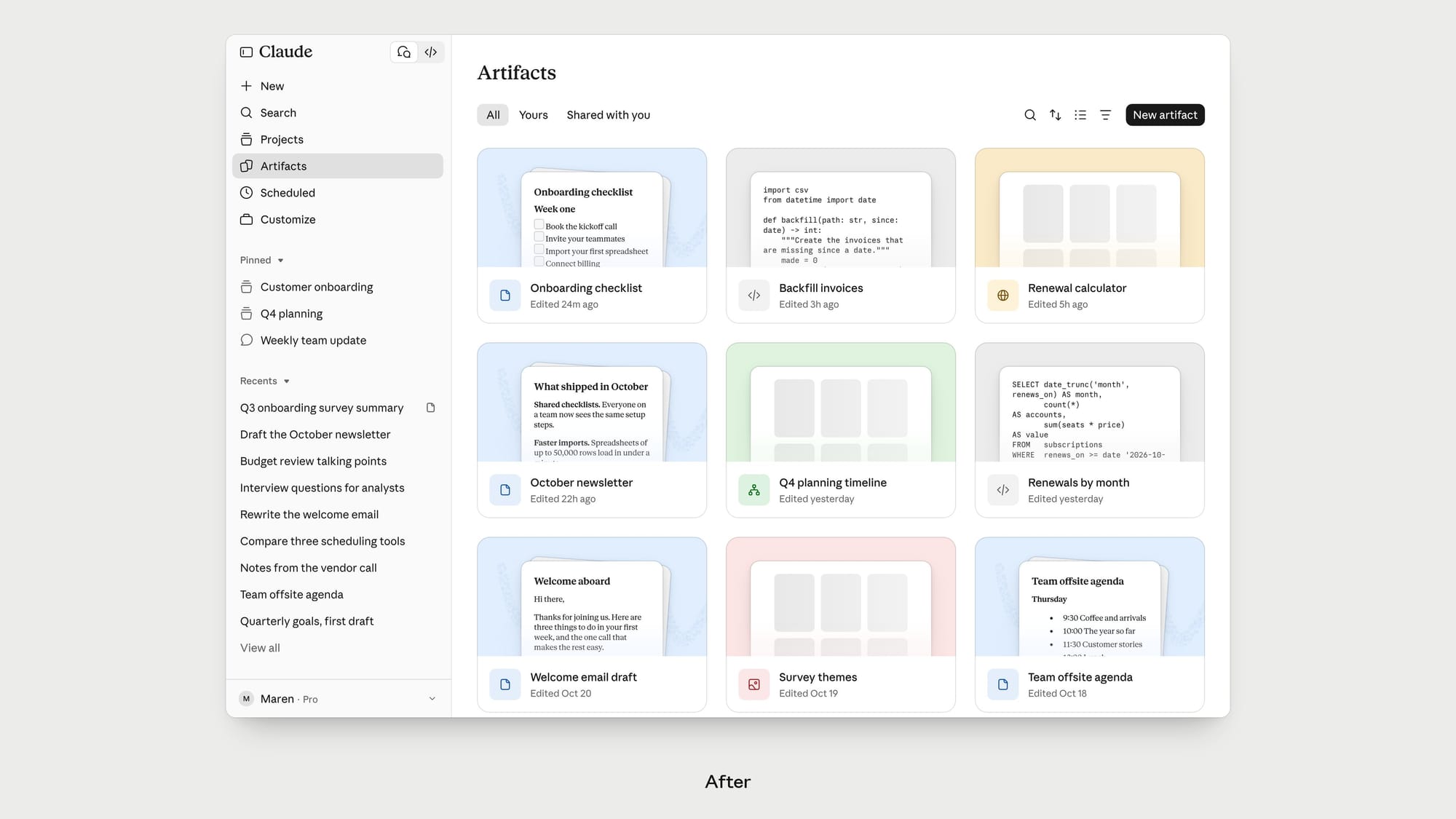Open the sort order arrows icon

point(1056,115)
